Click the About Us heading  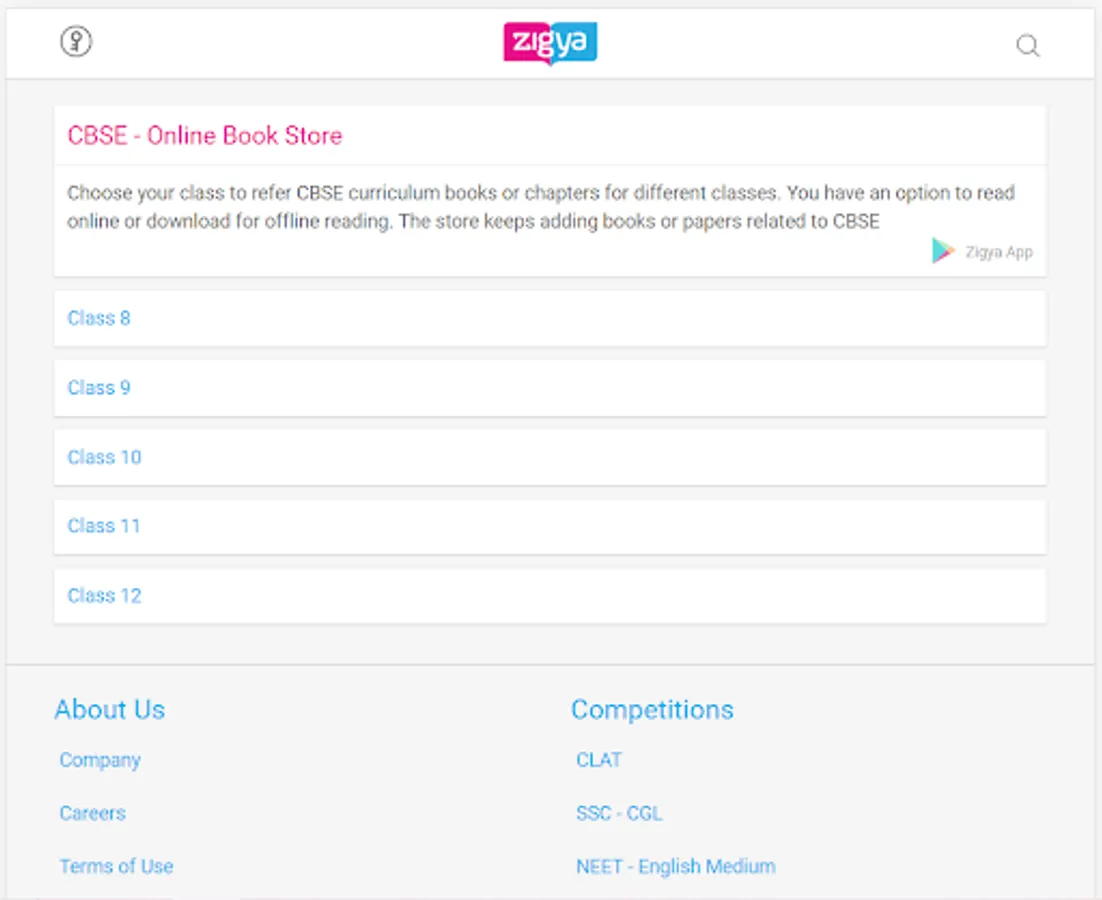(x=110, y=710)
